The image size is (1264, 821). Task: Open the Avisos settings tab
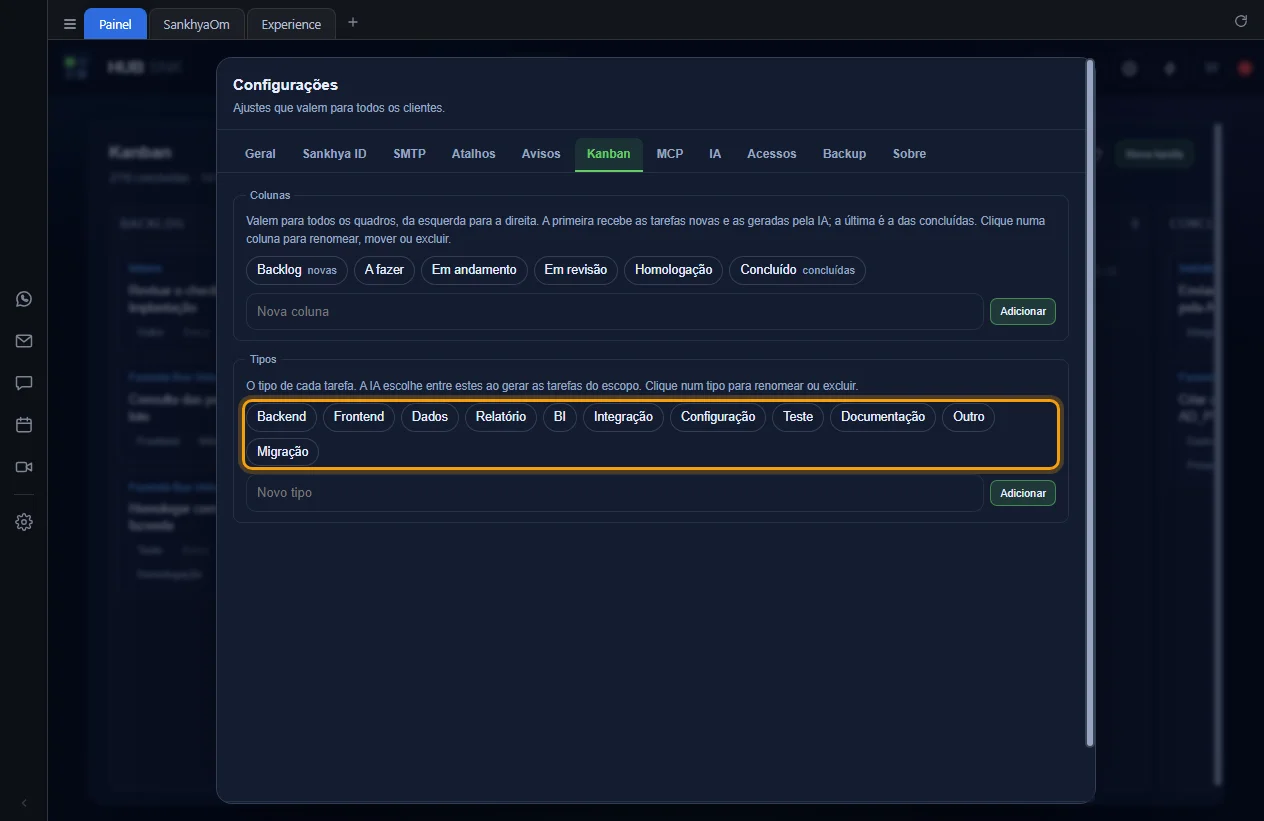[x=541, y=154]
